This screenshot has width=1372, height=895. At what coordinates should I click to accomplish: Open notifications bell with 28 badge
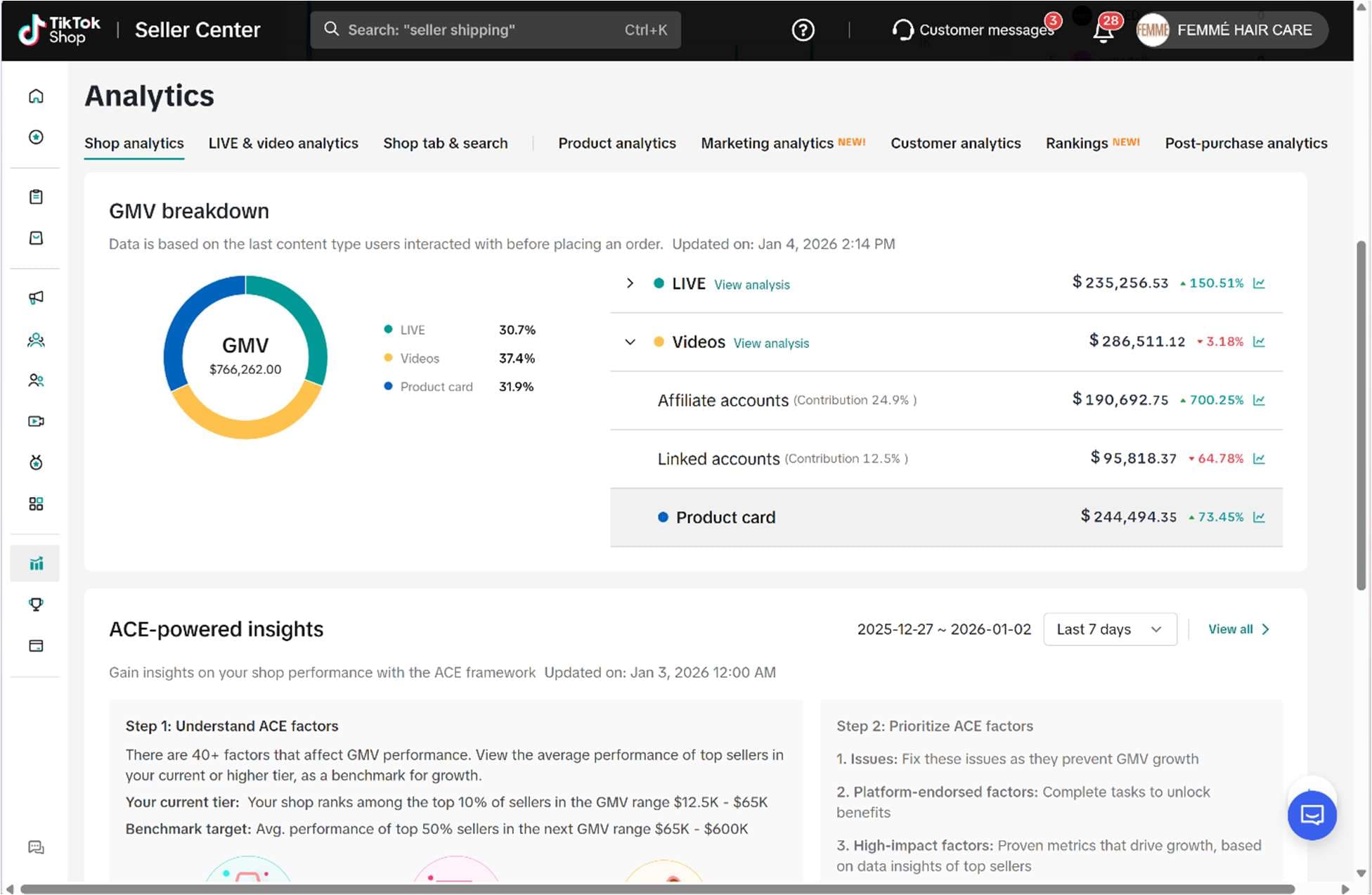pyautogui.click(x=1104, y=30)
